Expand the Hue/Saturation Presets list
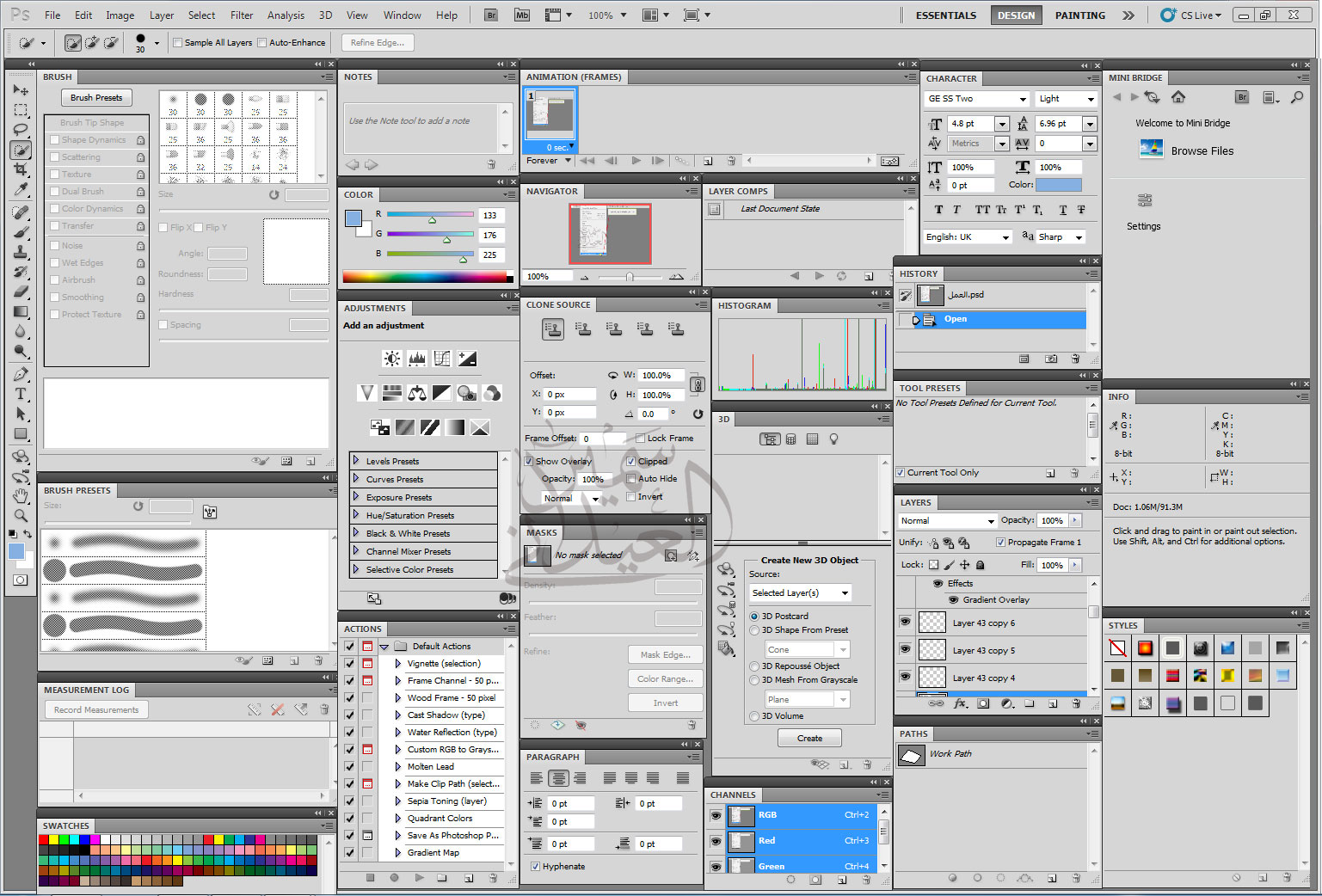Screen dimensions: 1322x896 [356, 515]
